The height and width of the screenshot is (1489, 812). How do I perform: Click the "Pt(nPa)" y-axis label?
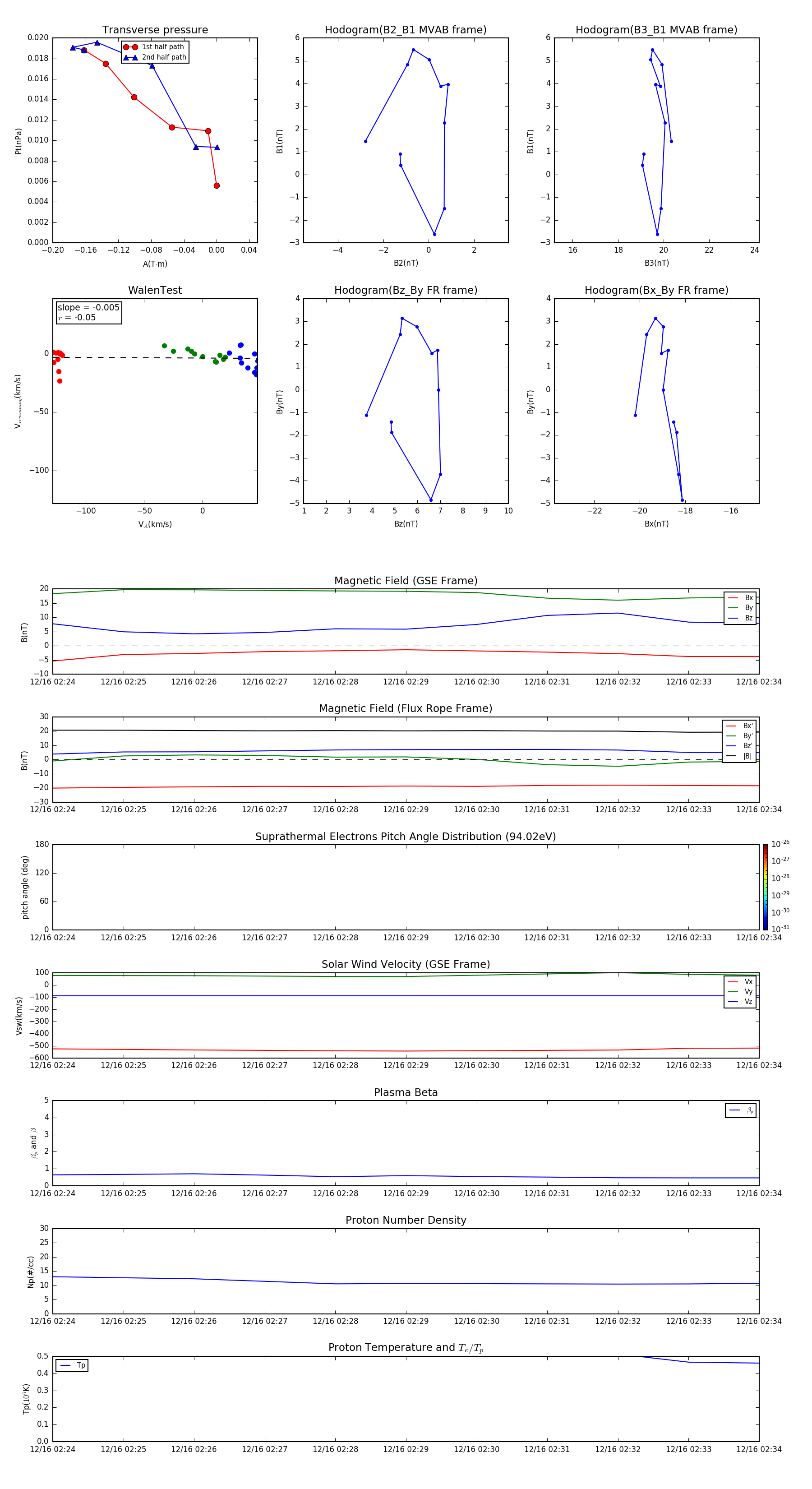[x=18, y=141]
